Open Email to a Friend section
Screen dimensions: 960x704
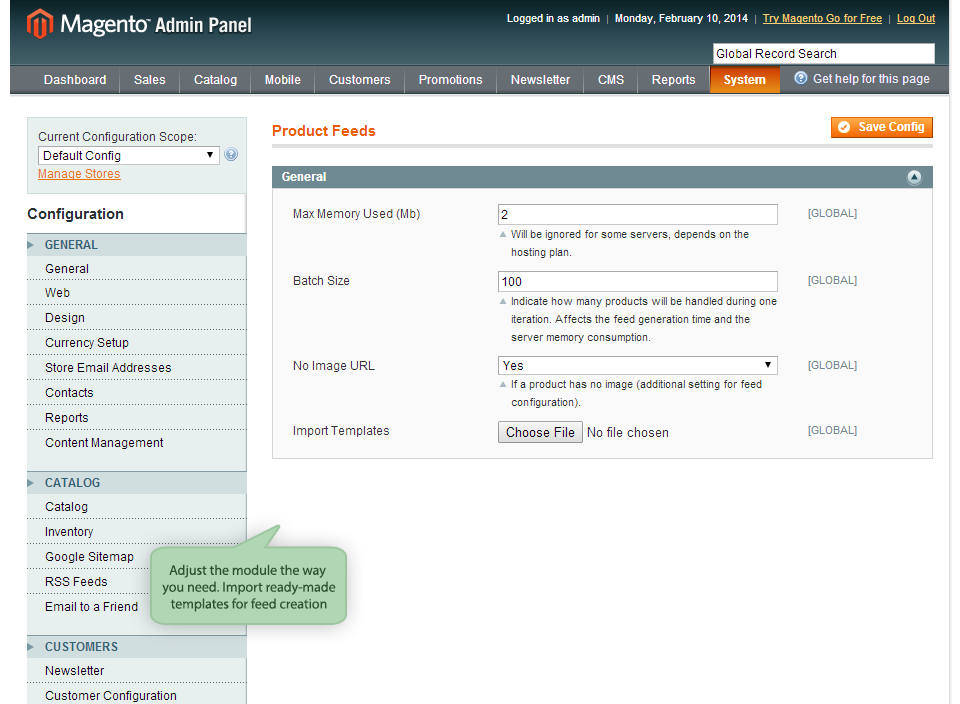coord(91,607)
